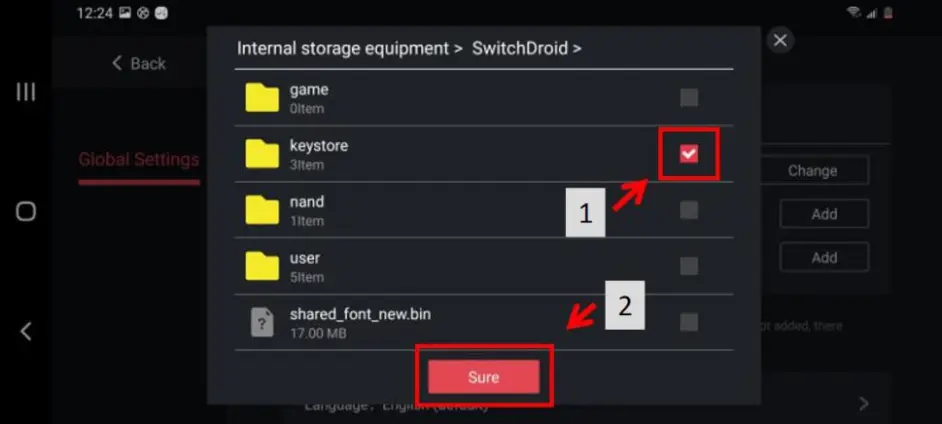The width and height of the screenshot is (942, 424).
Task: Open the keystore folder icon
Action: 262,153
